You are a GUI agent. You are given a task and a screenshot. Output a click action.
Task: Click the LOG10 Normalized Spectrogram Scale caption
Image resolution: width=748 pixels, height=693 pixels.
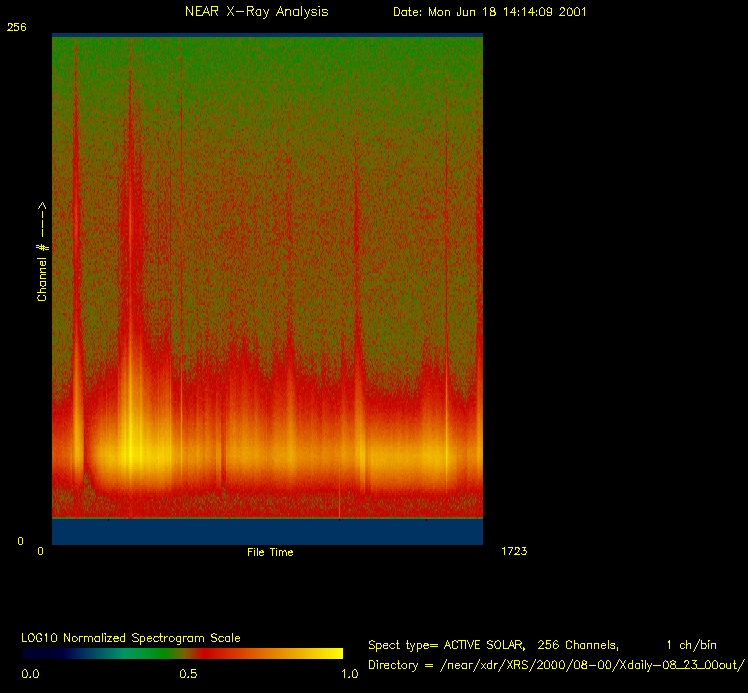tap(131, 638)
